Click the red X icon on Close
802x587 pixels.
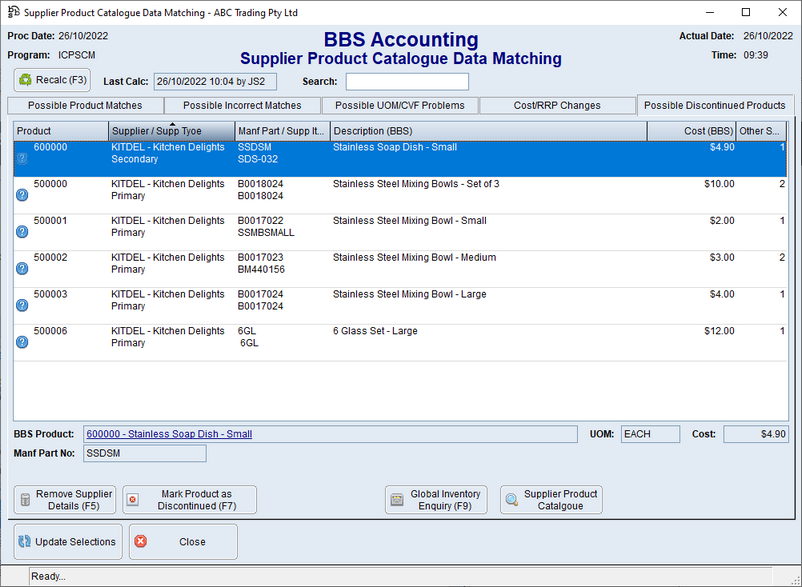(140, 542)
